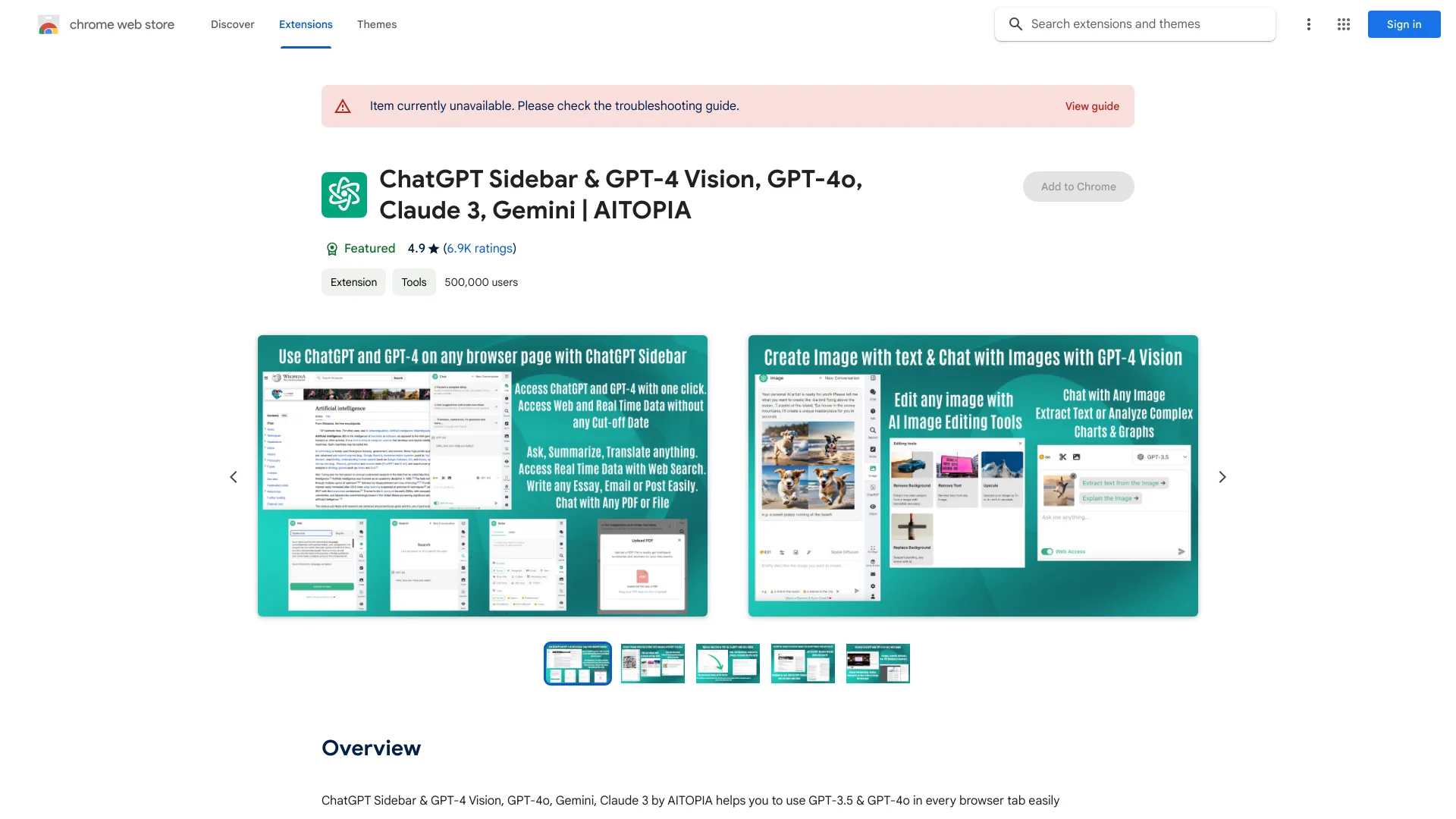Click the left carousel arrow button
Screen dimensions: 1456x819
click(232, 476)
